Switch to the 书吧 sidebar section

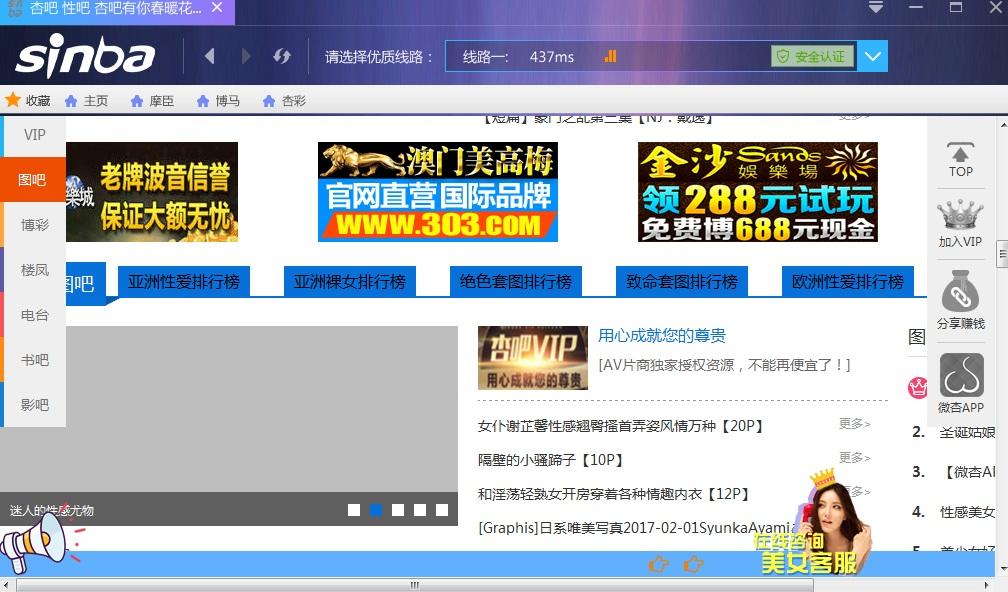35,360
